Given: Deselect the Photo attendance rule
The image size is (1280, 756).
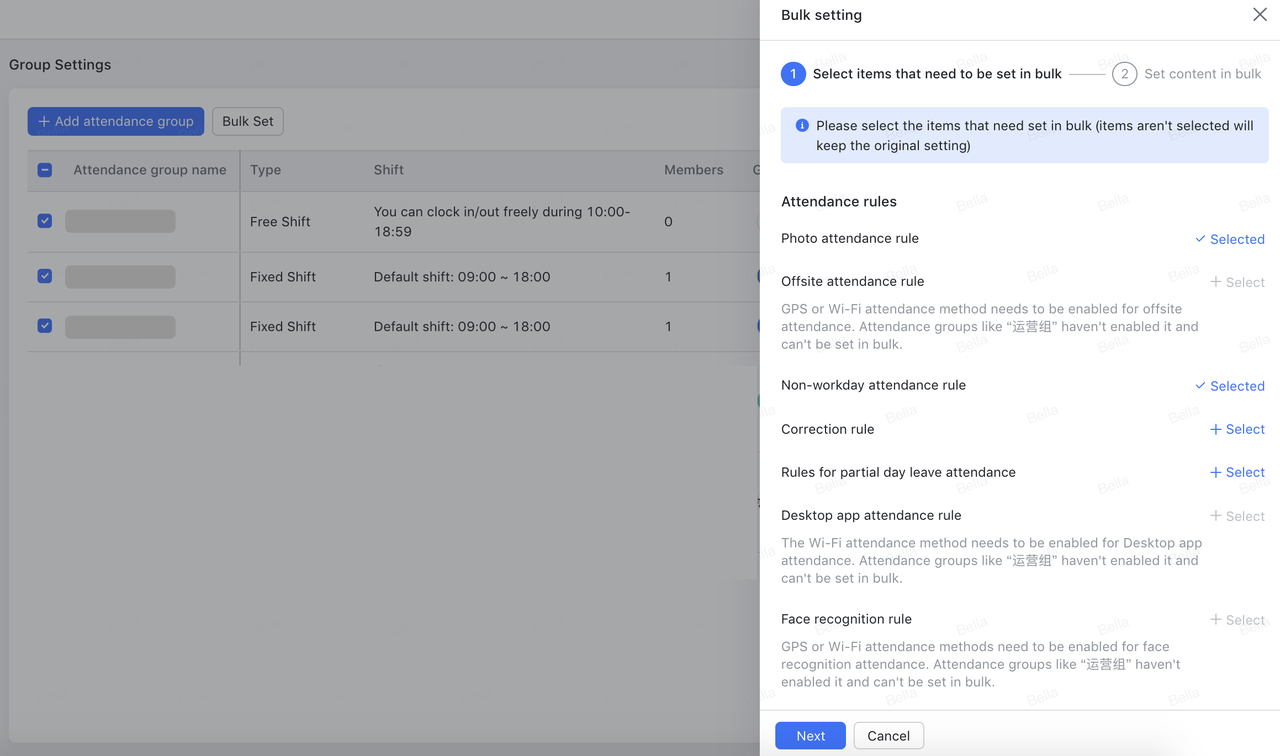Looking at the screenshot, I should click(1230, 239).
